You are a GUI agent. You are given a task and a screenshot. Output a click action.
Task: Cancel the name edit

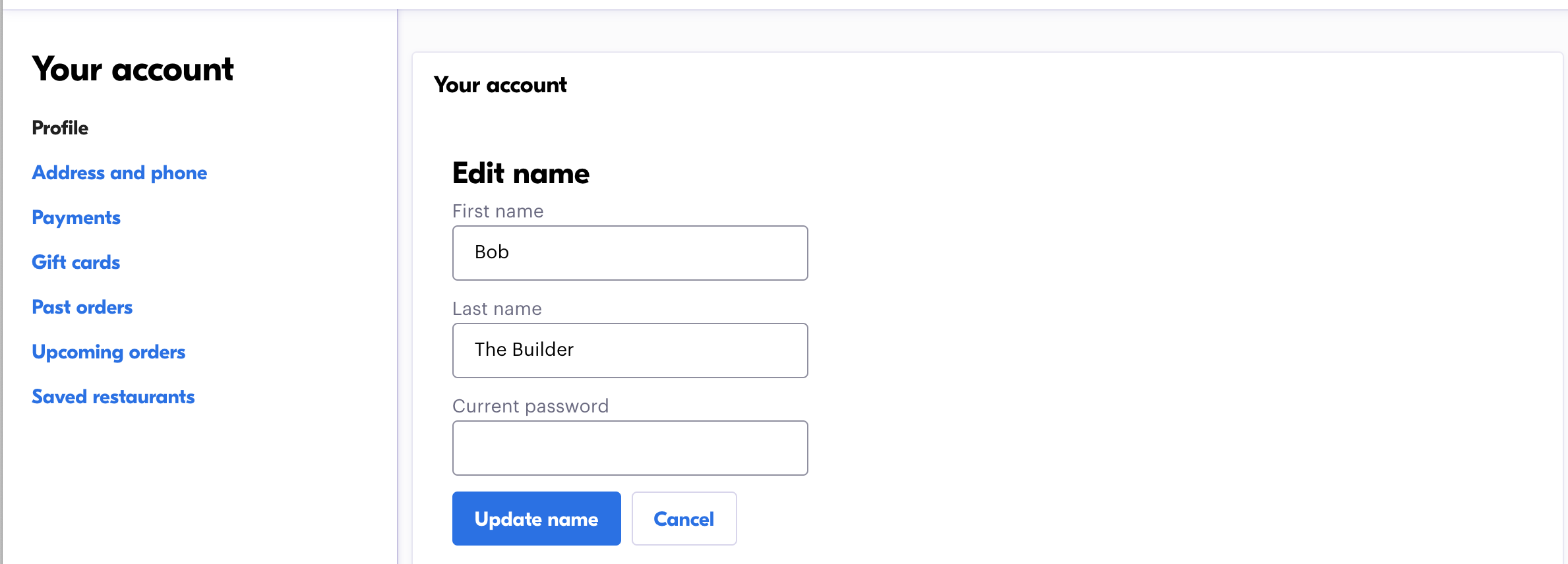(684, 519)
